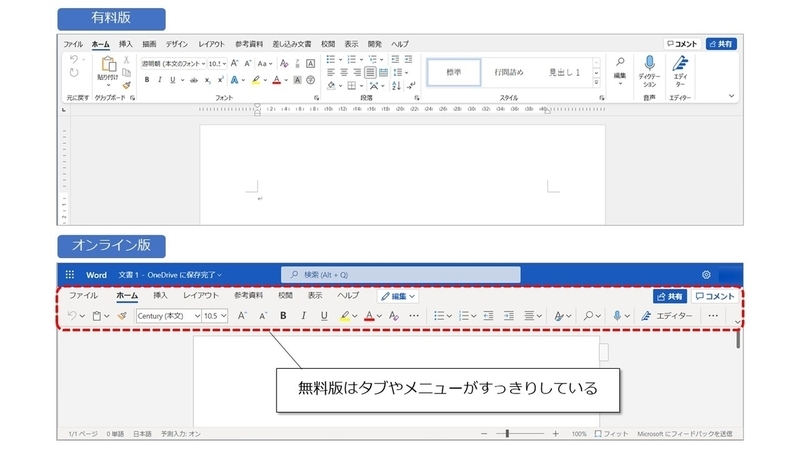Image resolution: width=800 pixels, height=450 pixels.
Task: Click Undo arrow in desktop Word ribbon
Action: [x=74, y=60]
